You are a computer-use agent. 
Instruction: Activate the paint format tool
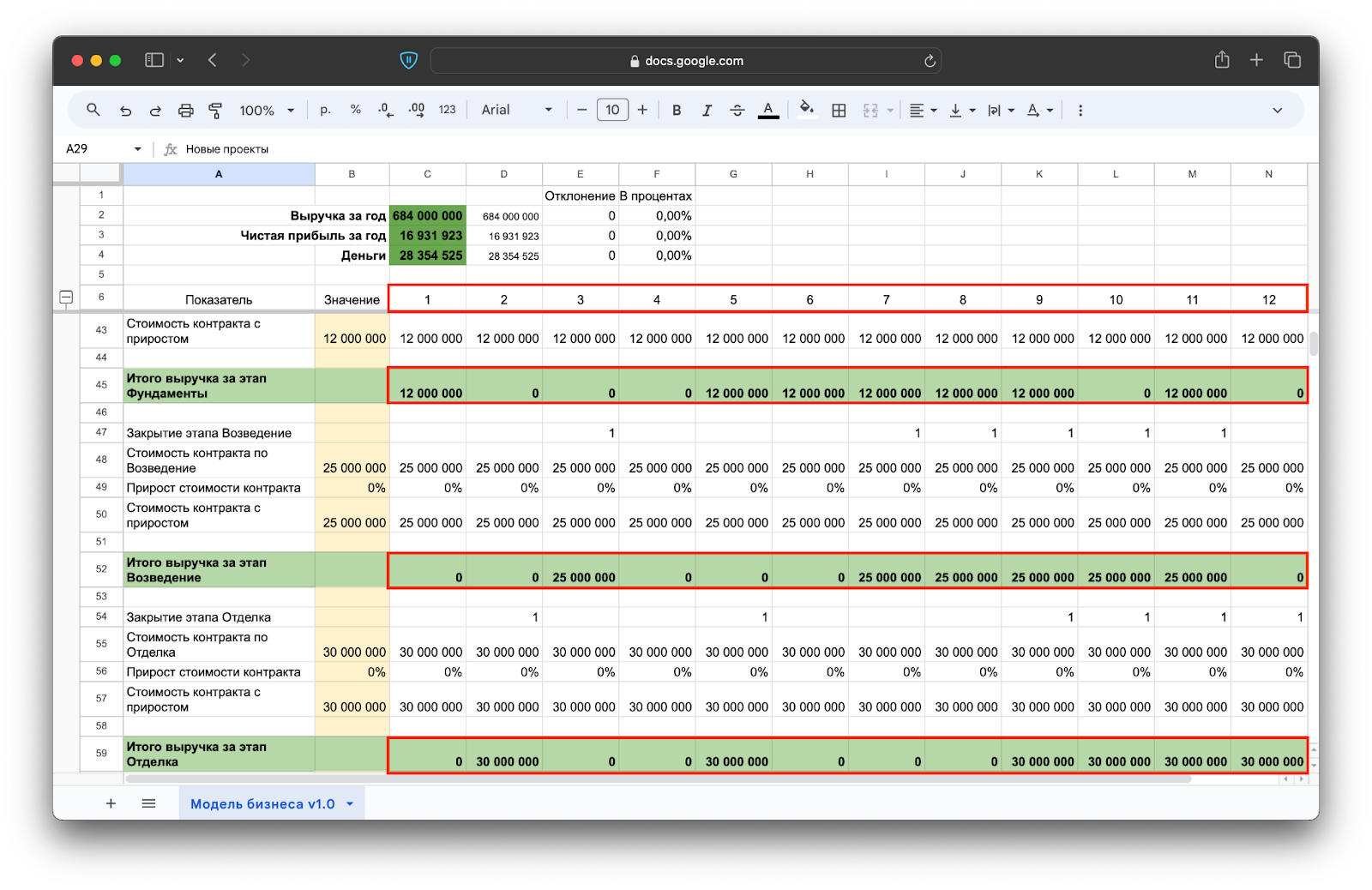(x=215, y=110)
